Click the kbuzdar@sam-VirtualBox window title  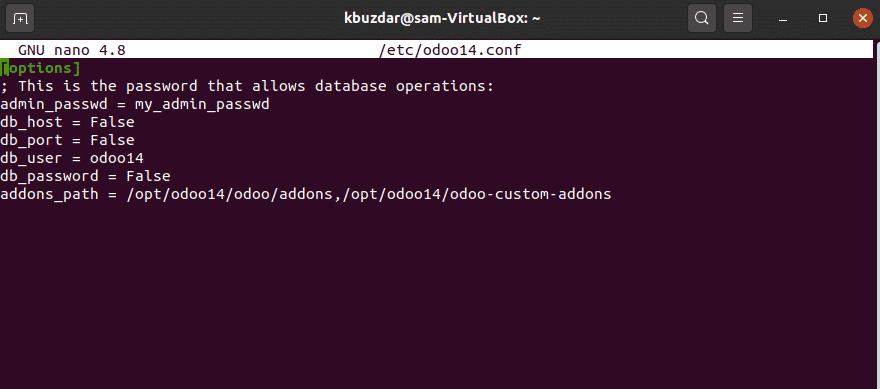coord(442,19)
